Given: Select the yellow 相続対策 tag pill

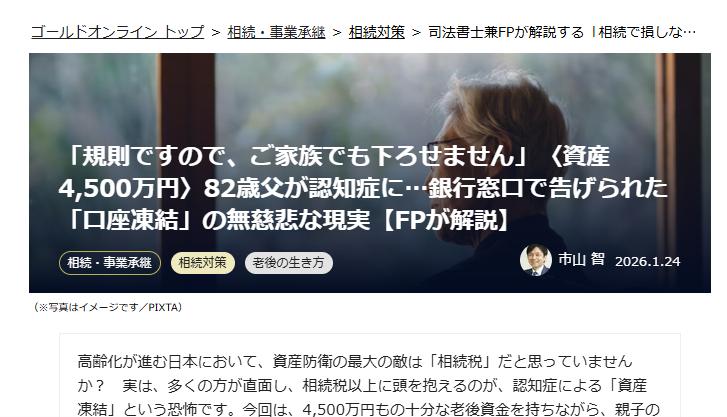Looking at the screenshot, I should tap(203, 263).
